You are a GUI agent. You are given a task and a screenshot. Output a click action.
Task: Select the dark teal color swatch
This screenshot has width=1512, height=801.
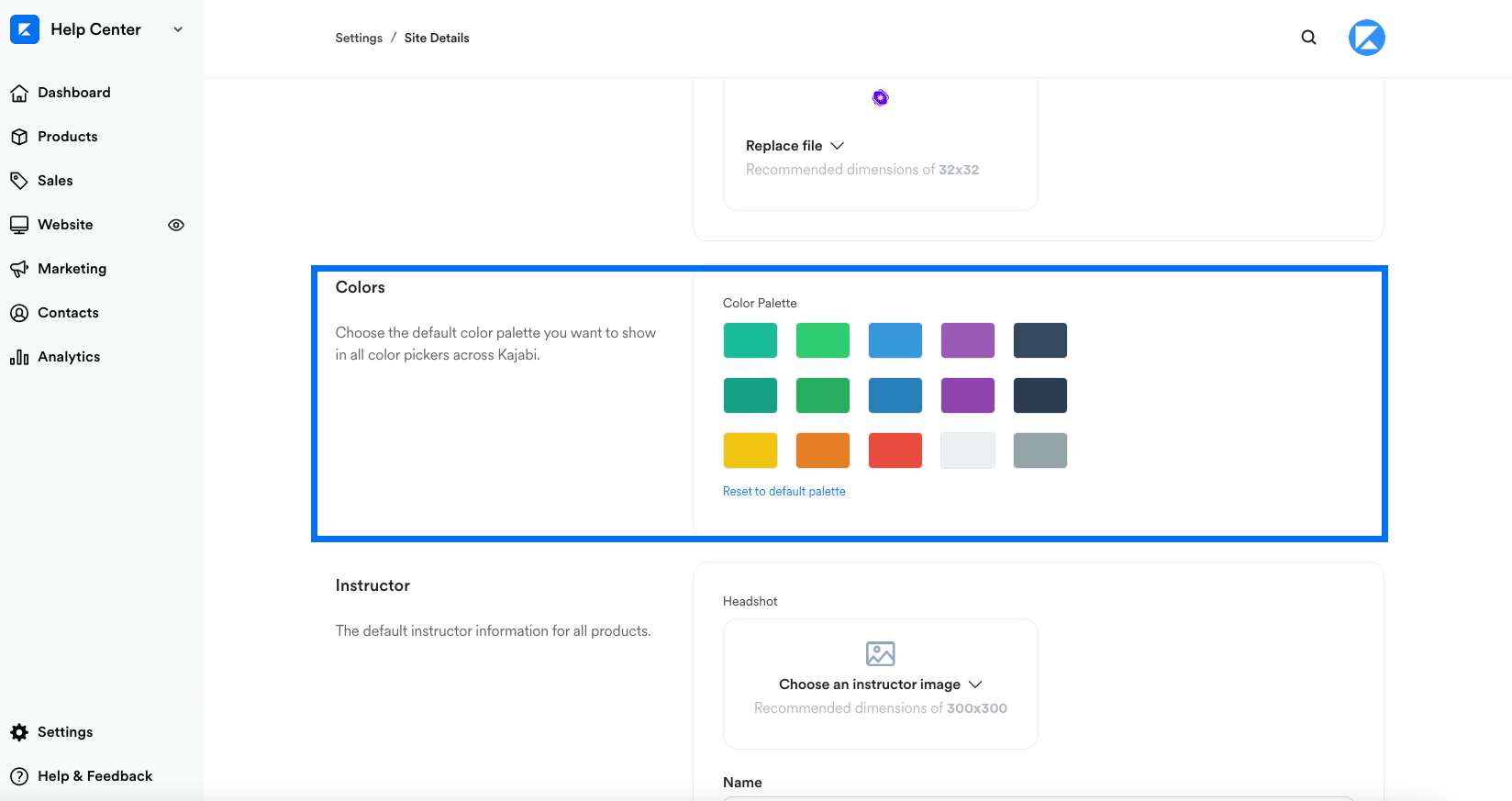[750, 395]
